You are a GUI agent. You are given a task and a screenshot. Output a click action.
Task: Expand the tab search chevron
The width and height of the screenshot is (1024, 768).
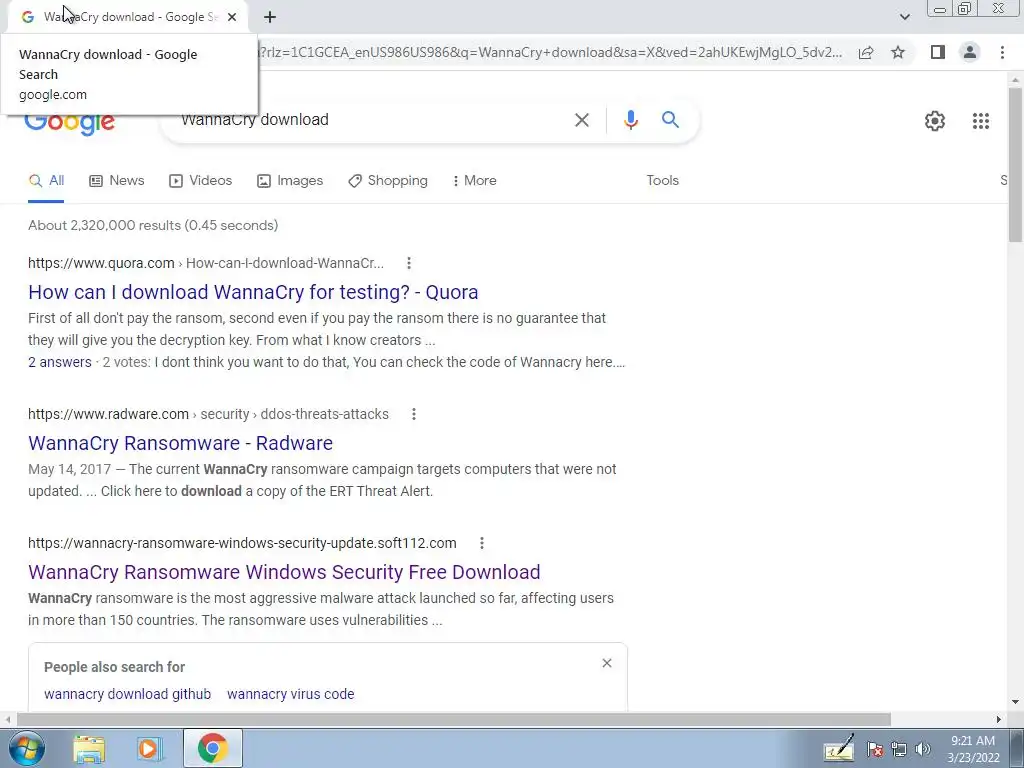904,17
